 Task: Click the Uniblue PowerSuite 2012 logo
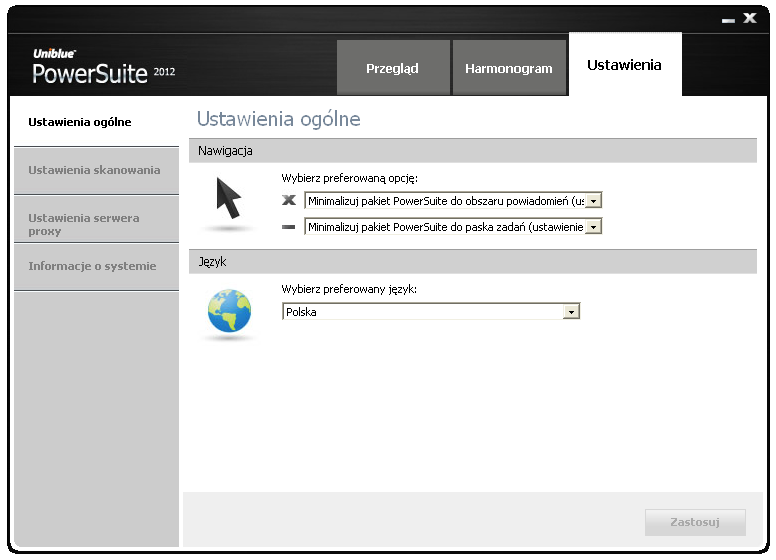[104, 67]
